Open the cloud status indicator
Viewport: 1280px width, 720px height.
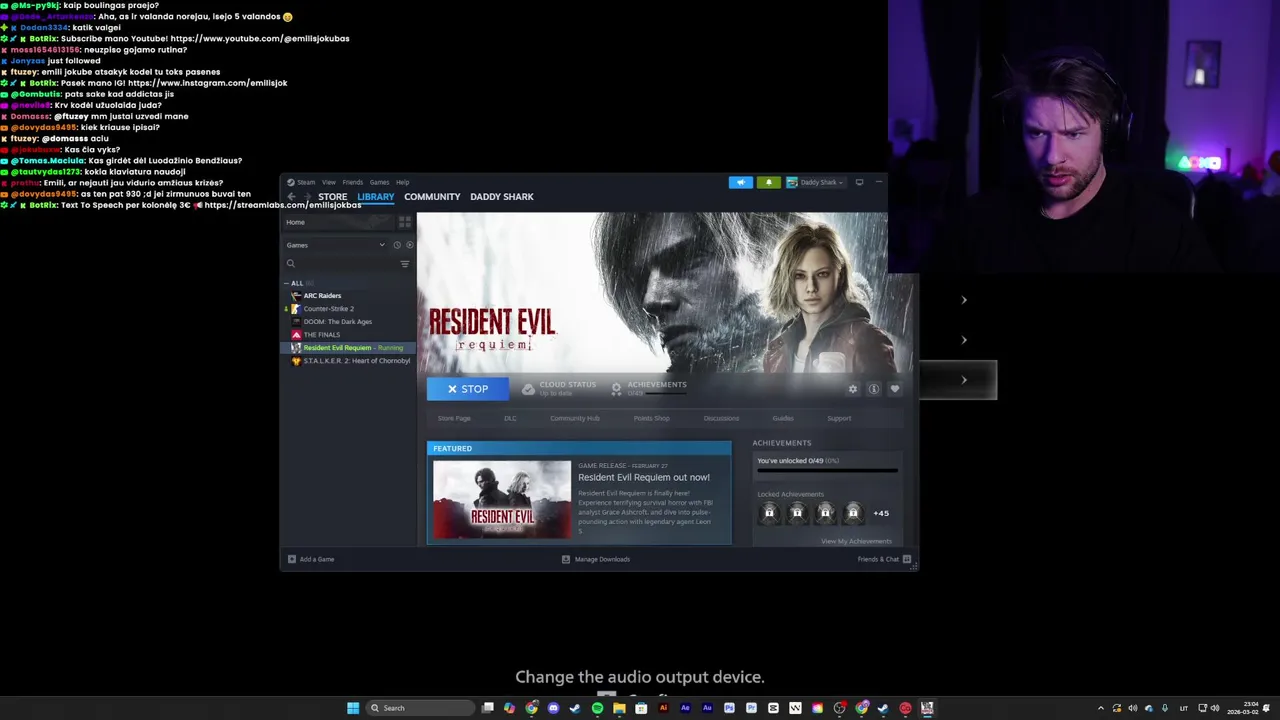(x=559, y=388)
